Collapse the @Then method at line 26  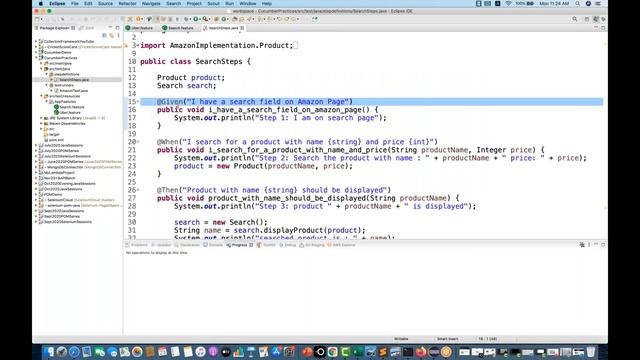pyautogui.click(x=138, y=190)
